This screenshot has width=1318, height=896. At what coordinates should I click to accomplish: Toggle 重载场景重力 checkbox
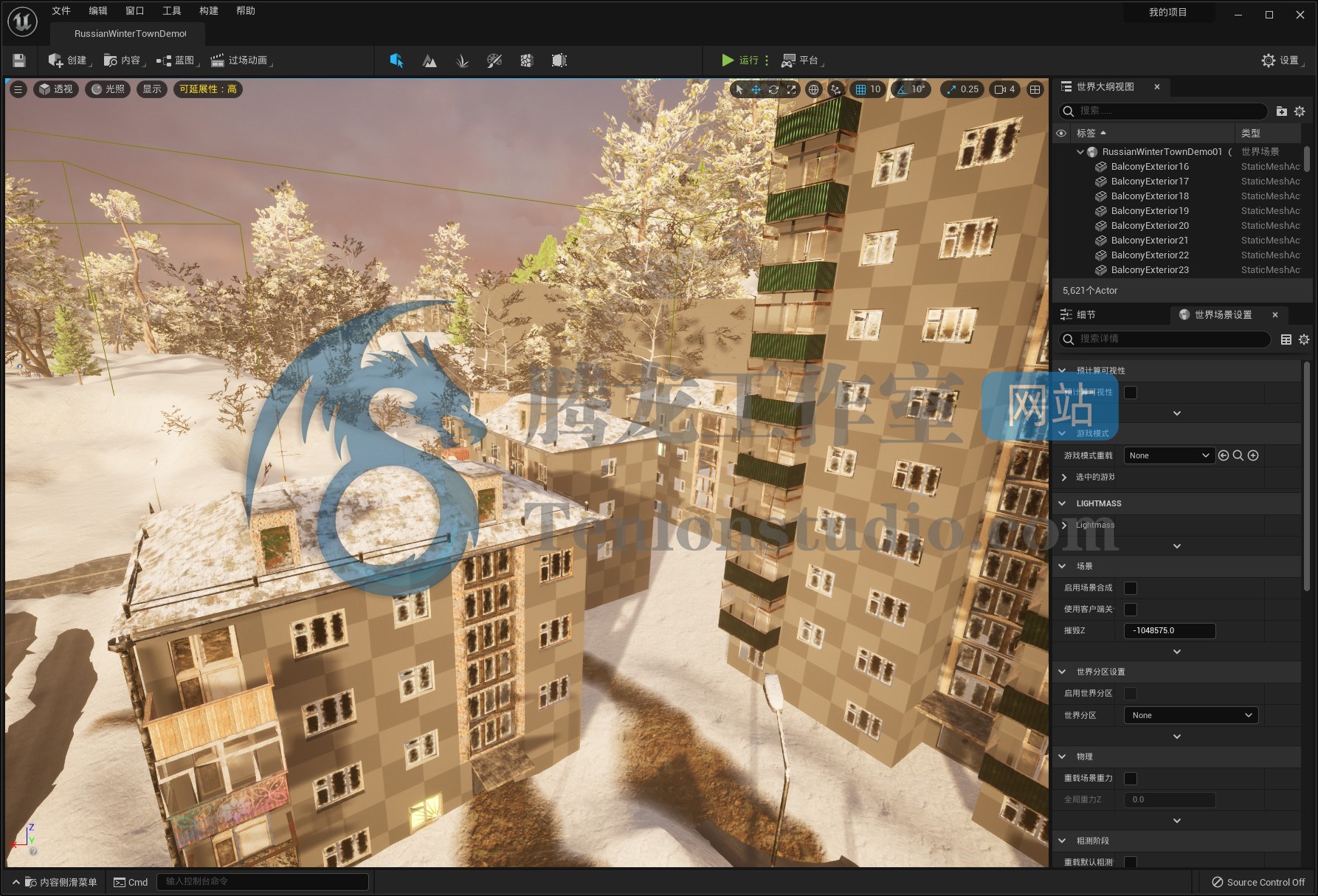pyautogui.click(x=1130, y=778)
